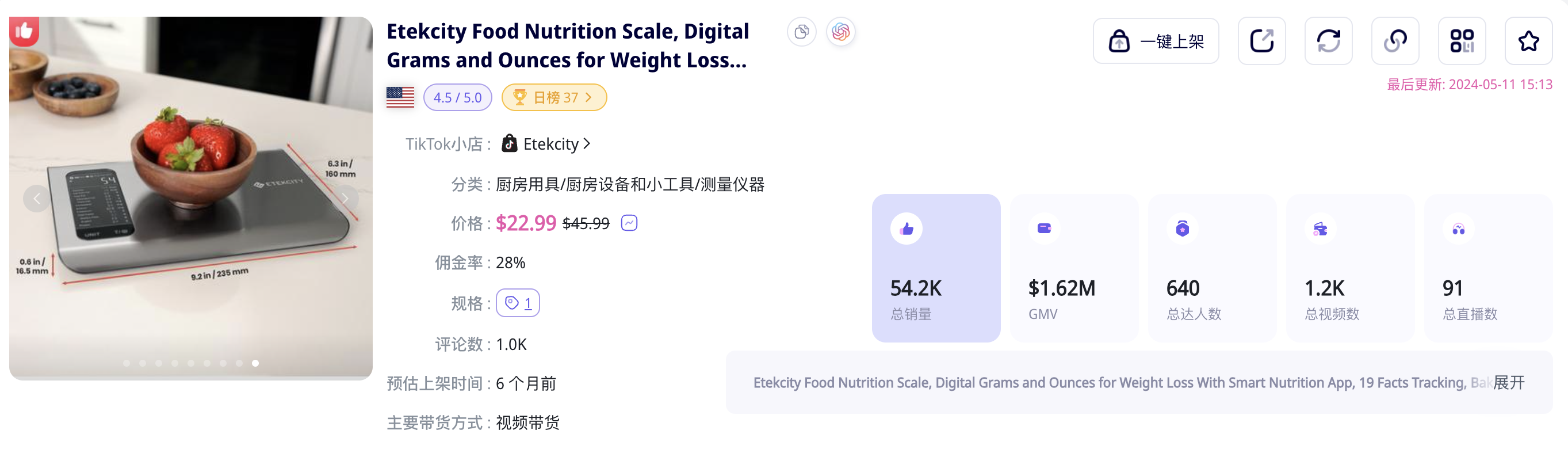1568x449 pixels.
Task: Open the Etekcity TikTok shop link
Action: [550, 144]
